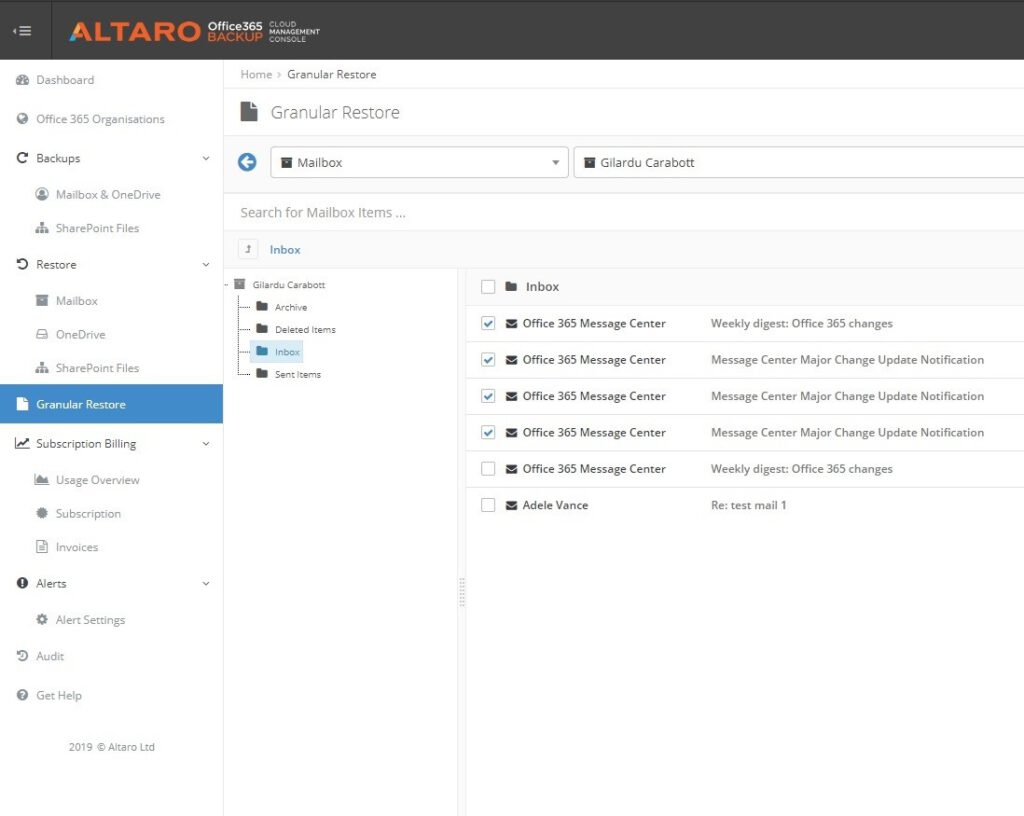Open Get Help
This screenshot has width=1024, height=816.
59,695
